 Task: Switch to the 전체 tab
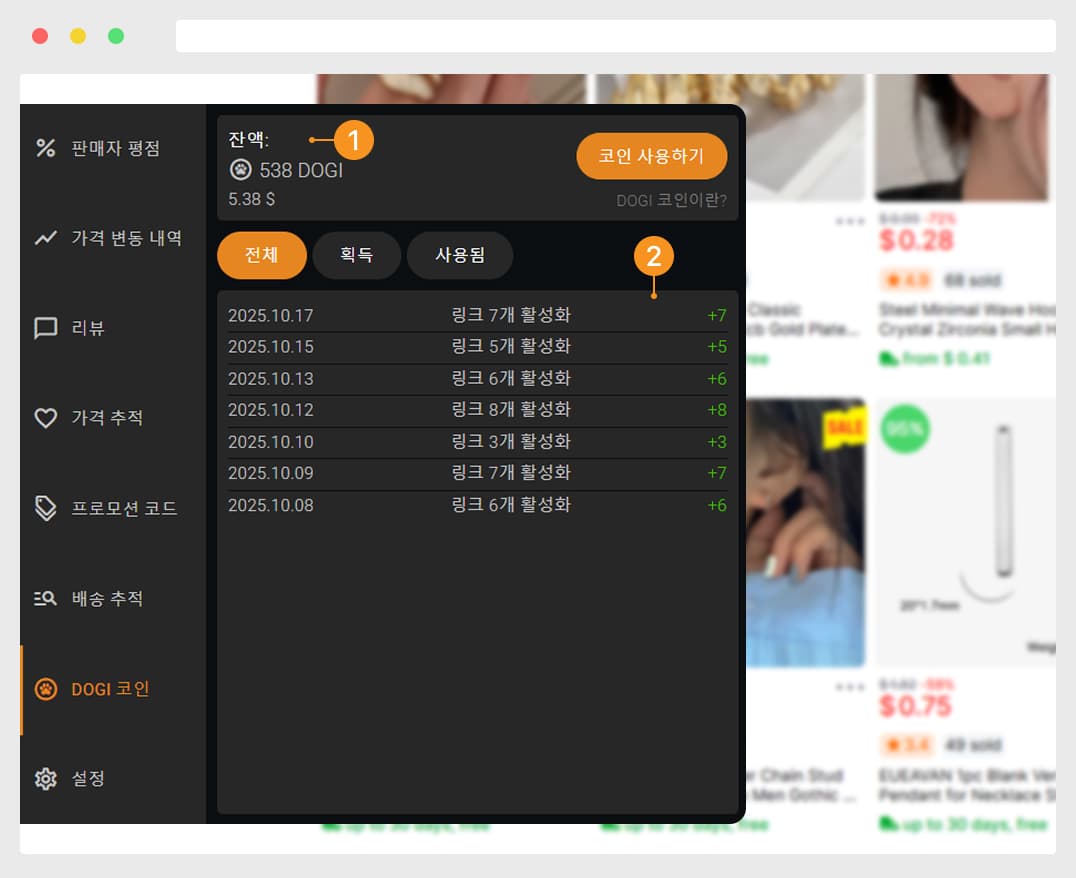pos(261,255)
